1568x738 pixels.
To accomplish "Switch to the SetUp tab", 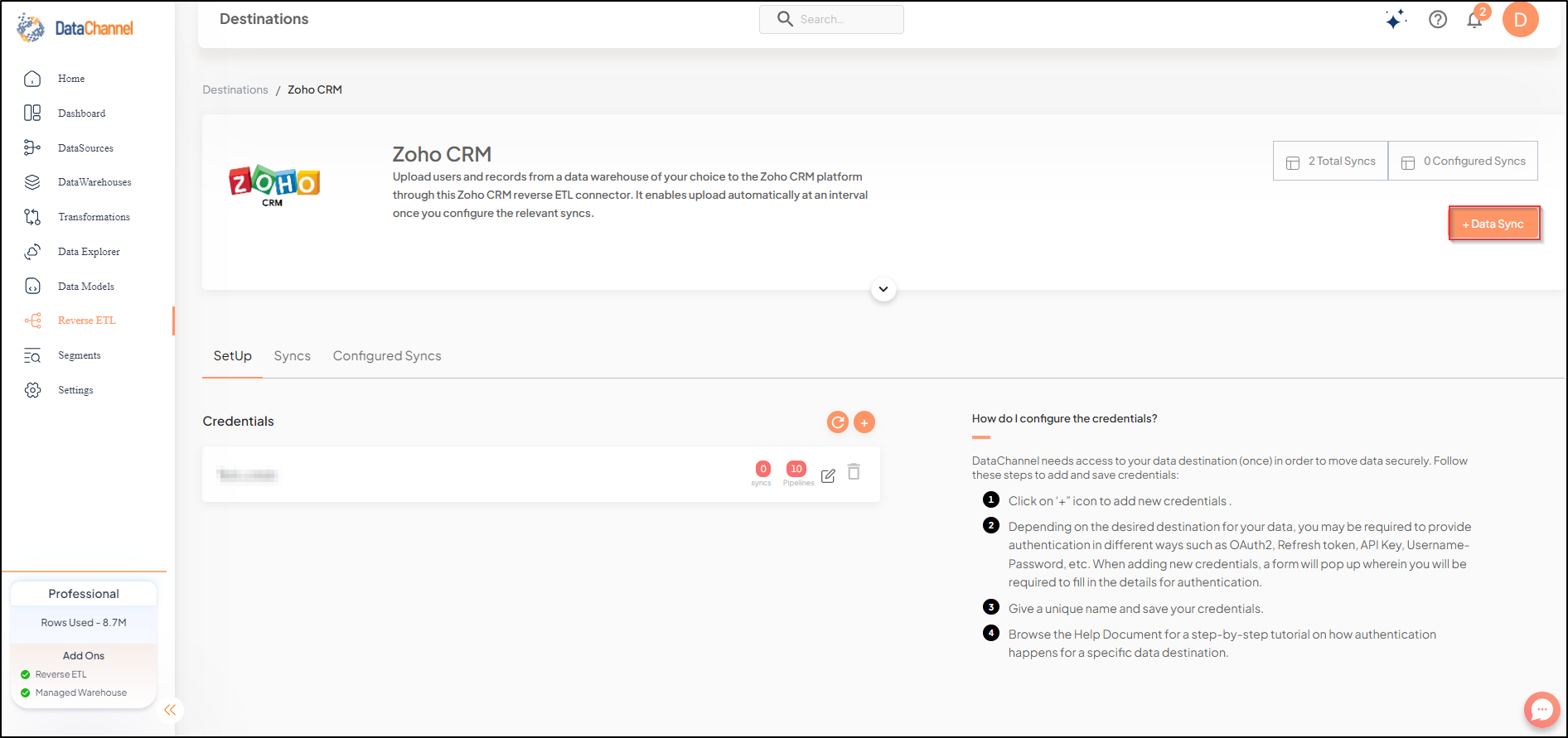I will pos(233,356).
